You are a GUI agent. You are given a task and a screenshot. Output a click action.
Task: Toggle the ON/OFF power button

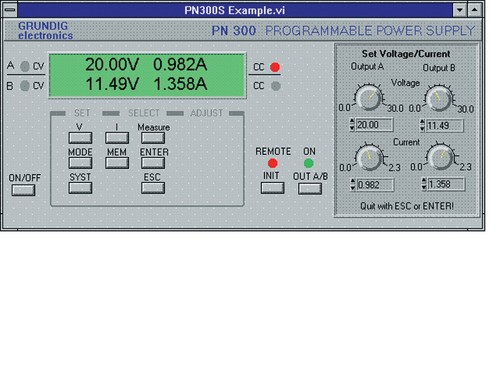click(x=23, y=190)
